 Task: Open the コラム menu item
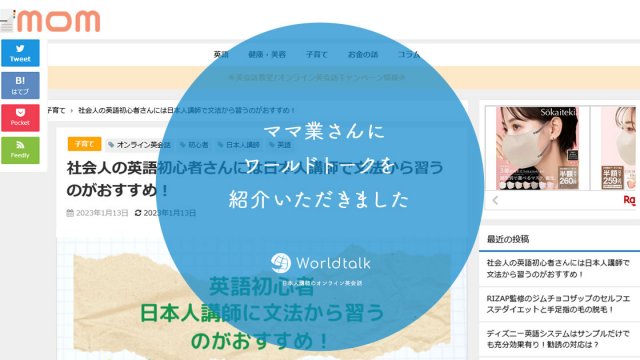[408, 54]
